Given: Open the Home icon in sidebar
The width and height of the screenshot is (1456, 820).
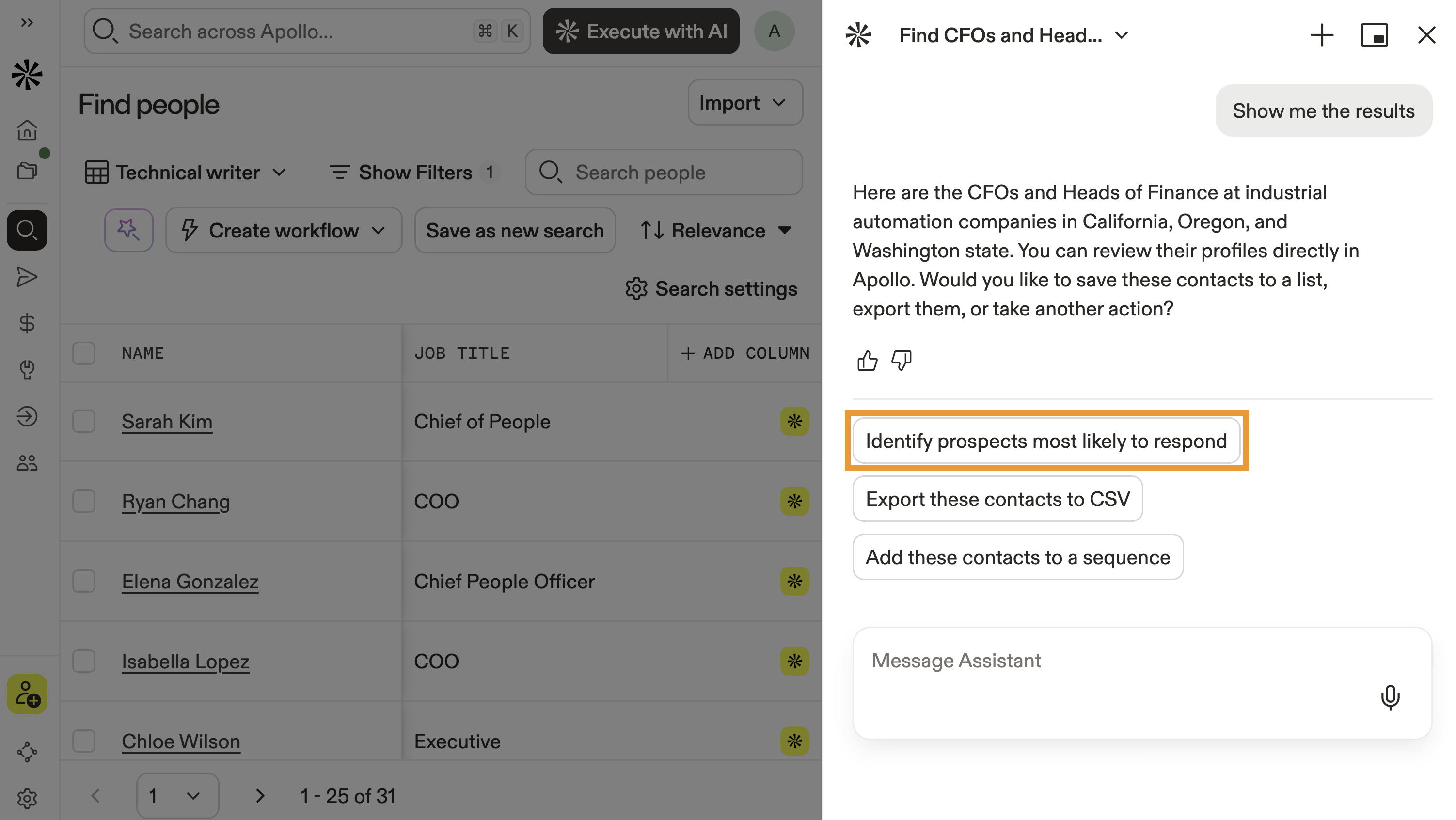Looking at the screenshot, I should 27,130.
